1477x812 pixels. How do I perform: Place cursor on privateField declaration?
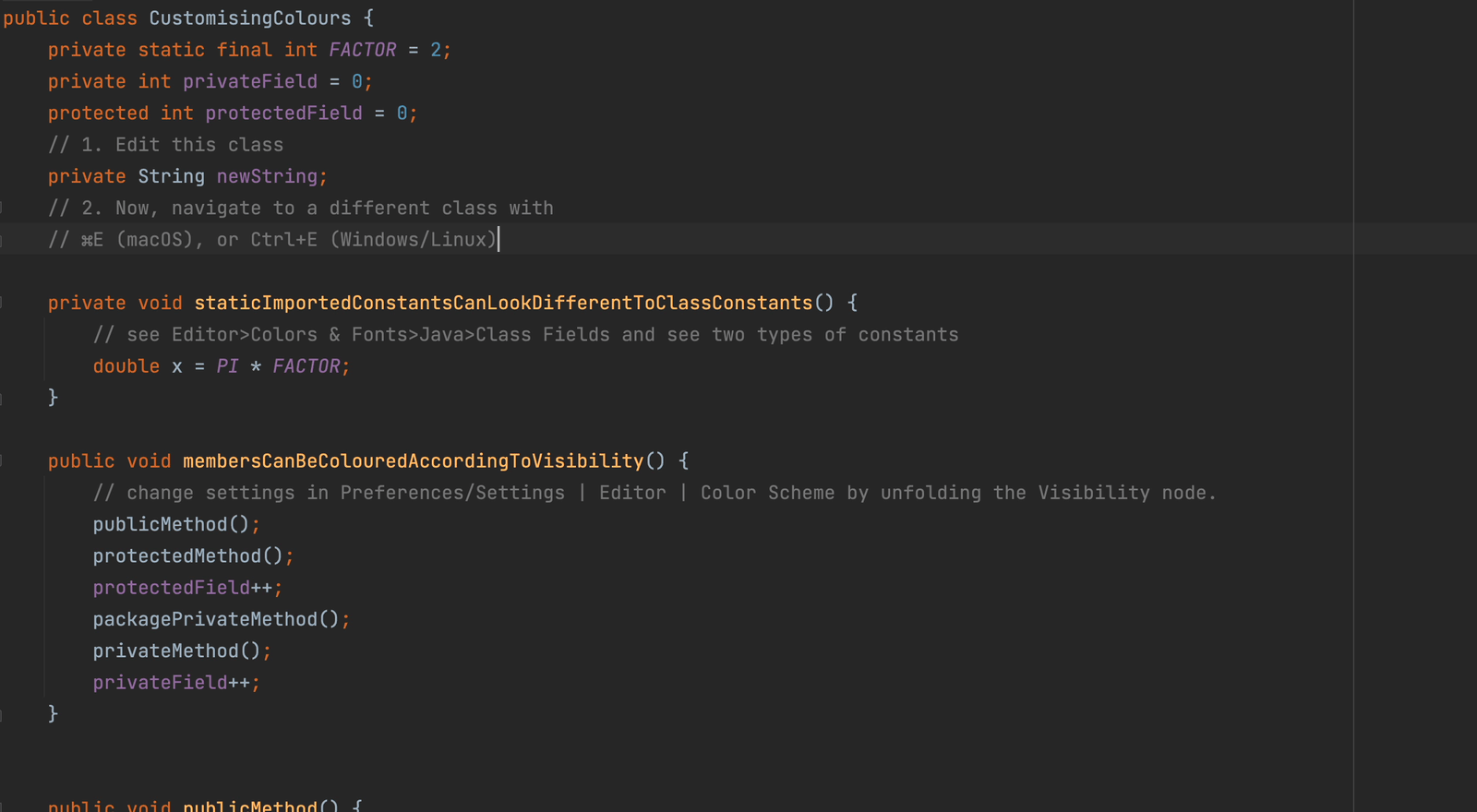tap(249, 82)
